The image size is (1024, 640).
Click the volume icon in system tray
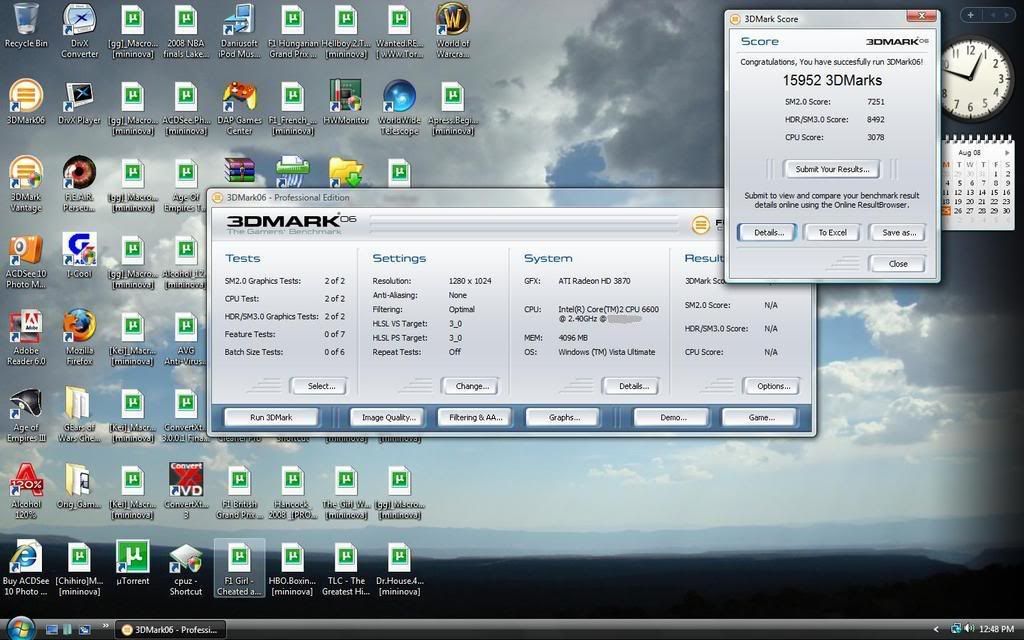click(x=968, y=629)
